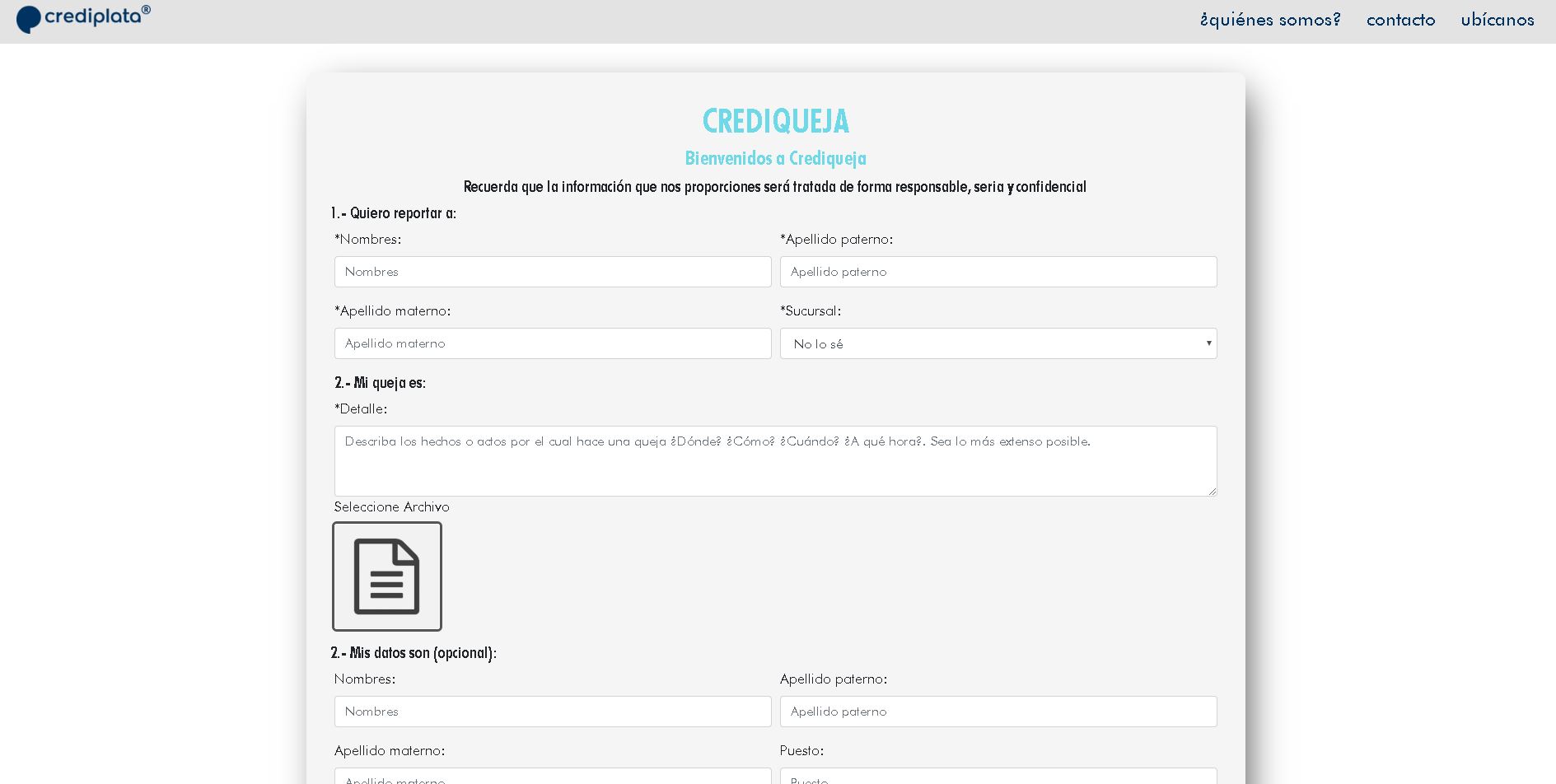The image size is (1556, 784).
Task: Go to the contacto page
Action: point(1400,20)
